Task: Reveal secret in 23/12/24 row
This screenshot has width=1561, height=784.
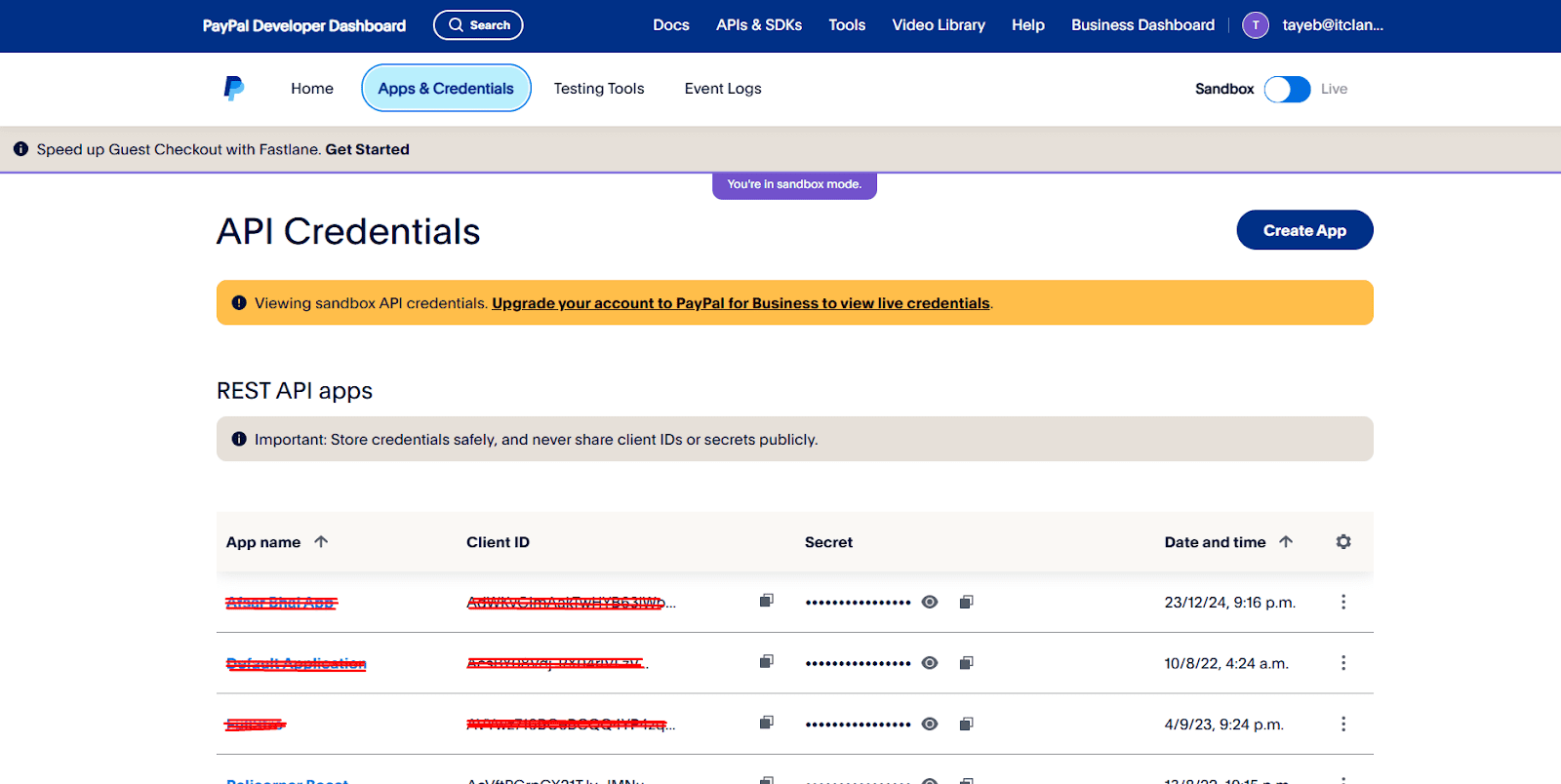Action: (930, 602)
